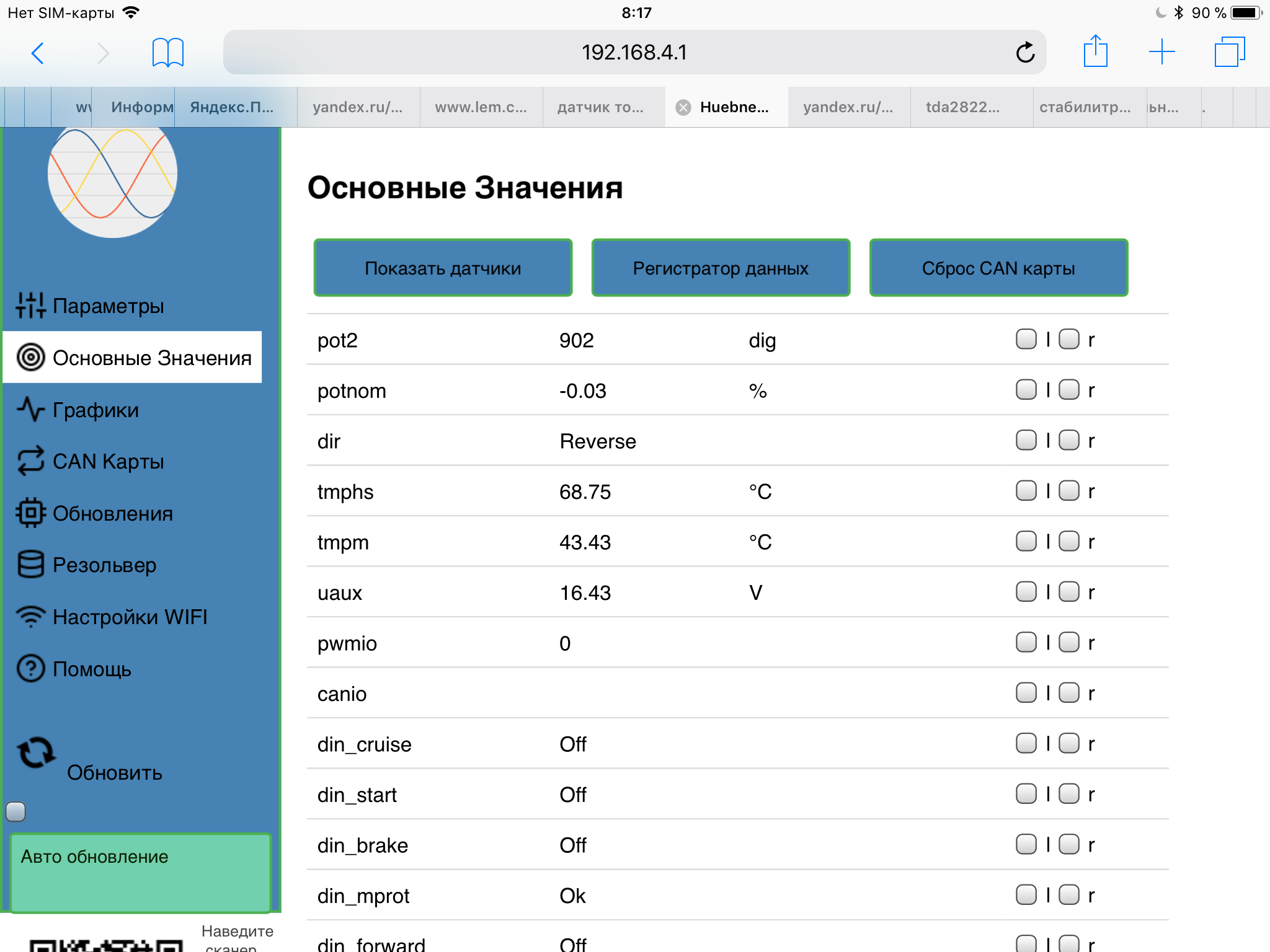Open the Safari bookmarks book icon
1270x952 pixels.
coord(167,52)
